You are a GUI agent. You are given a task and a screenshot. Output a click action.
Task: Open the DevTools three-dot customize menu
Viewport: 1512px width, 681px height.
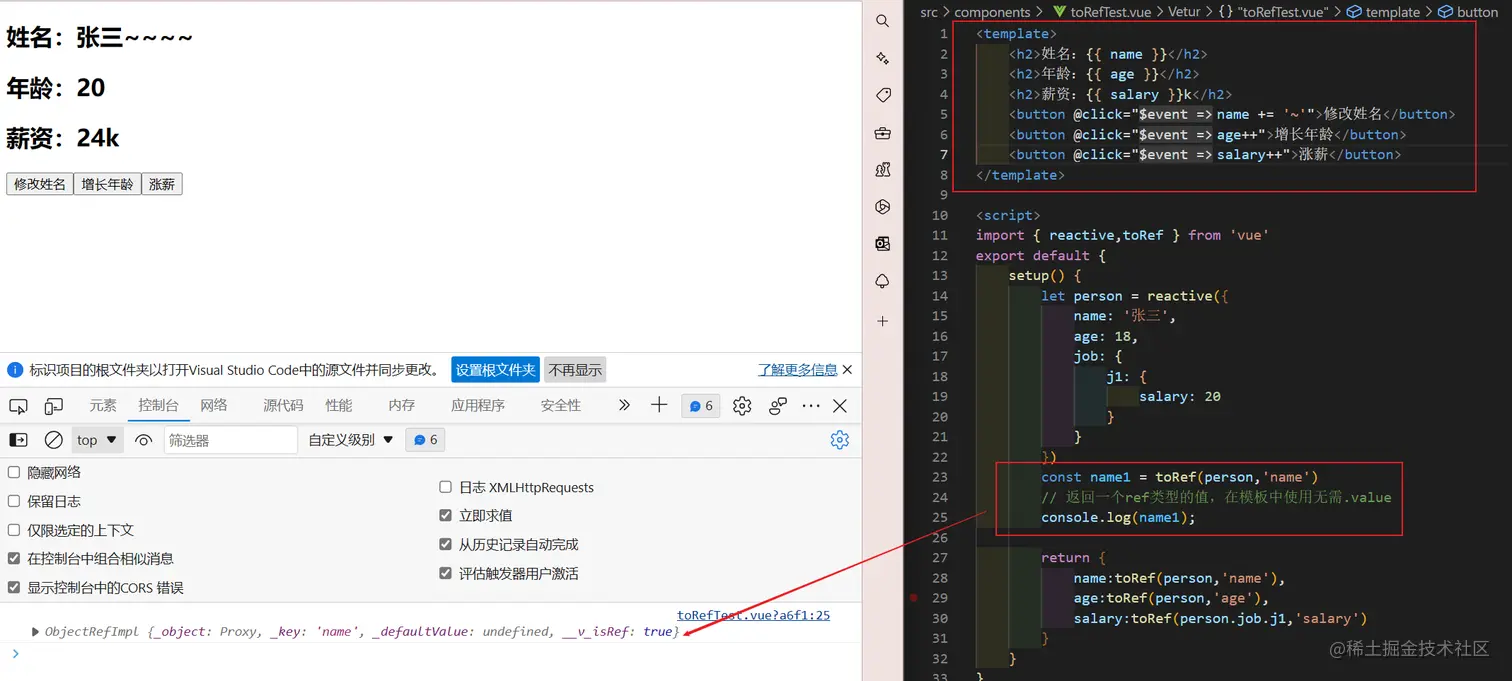tap(811, 406)
